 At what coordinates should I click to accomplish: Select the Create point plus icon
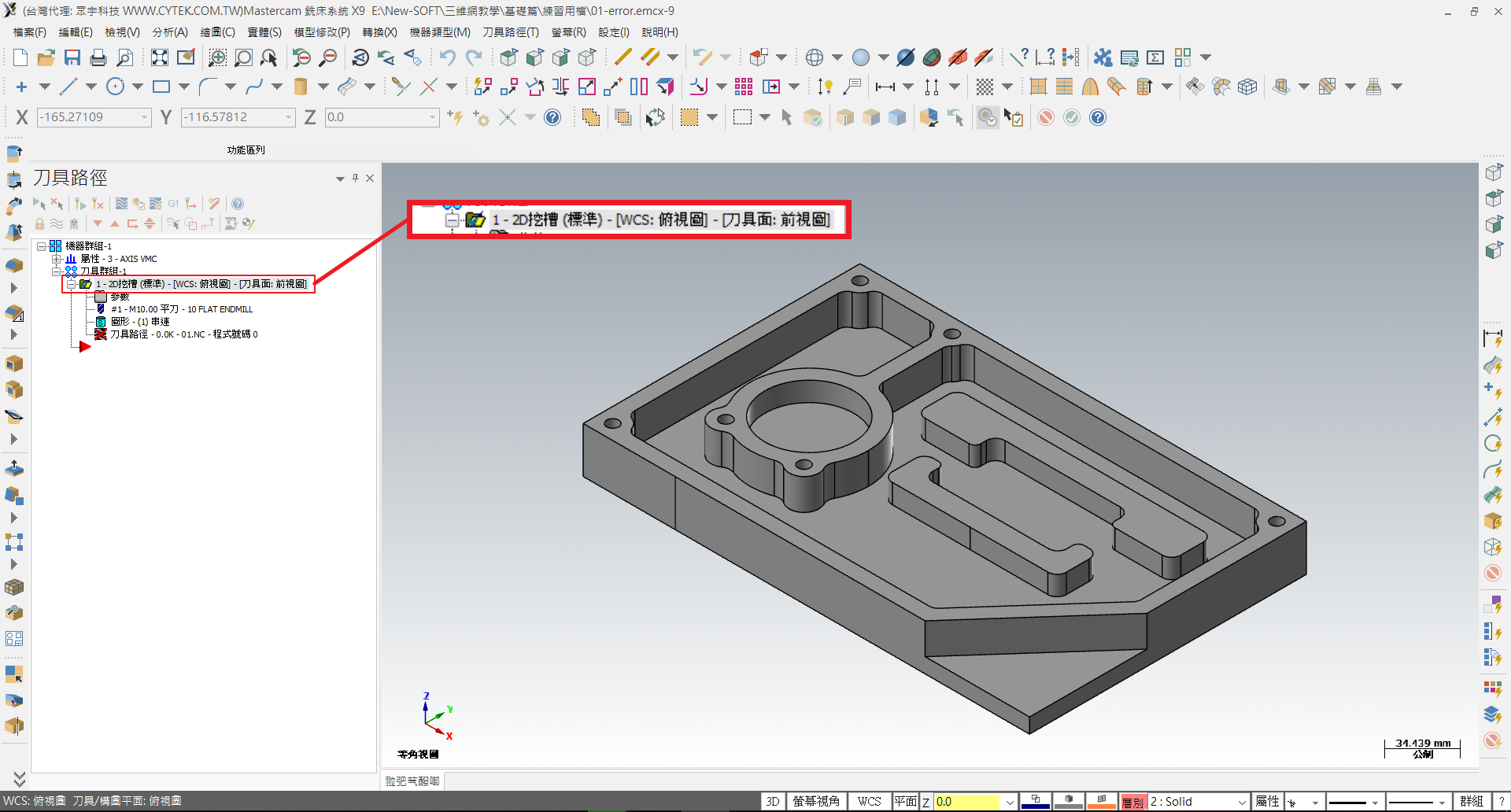pos(21,87)
